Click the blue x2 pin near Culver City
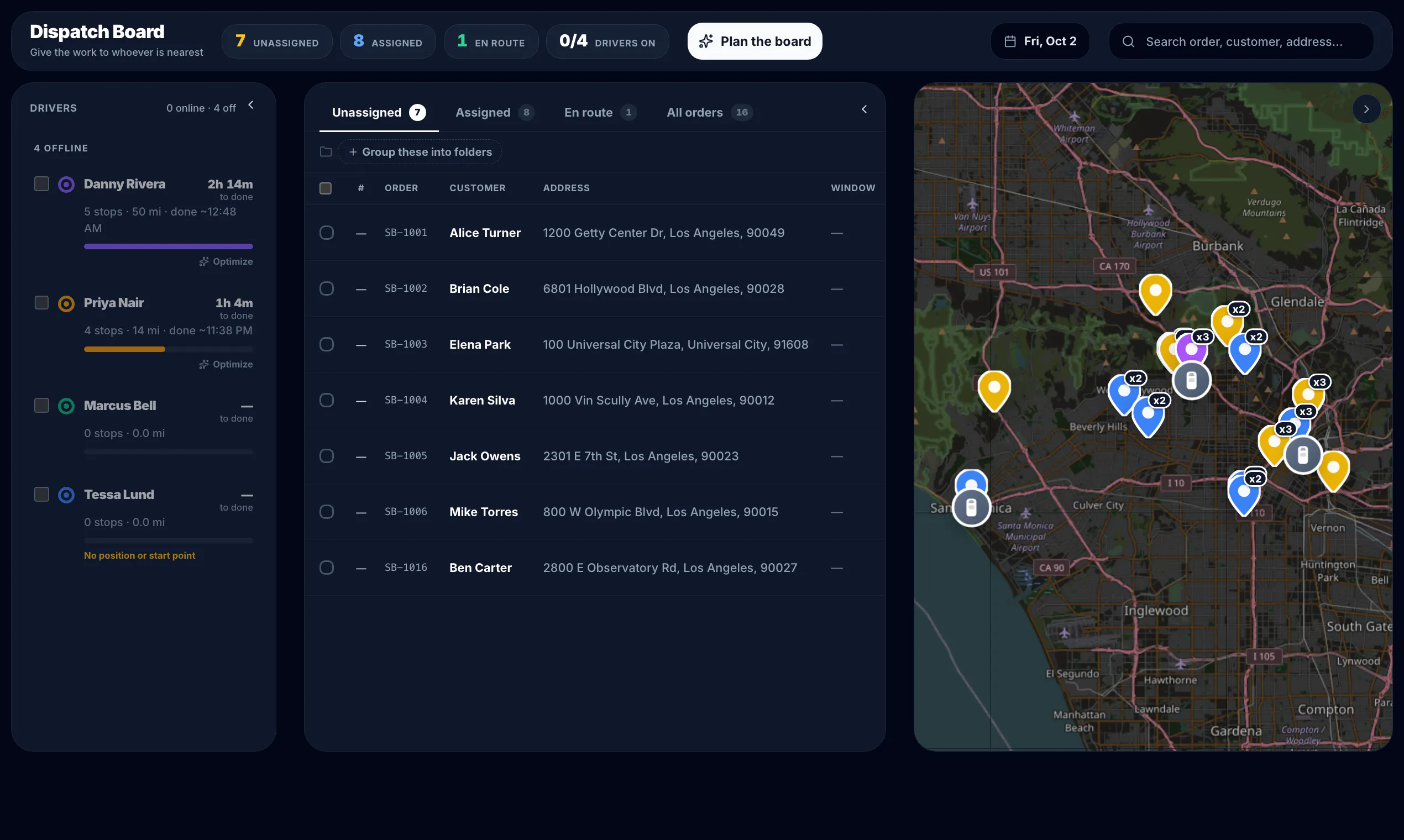 pyautogui.click(x=1243, y=494)
